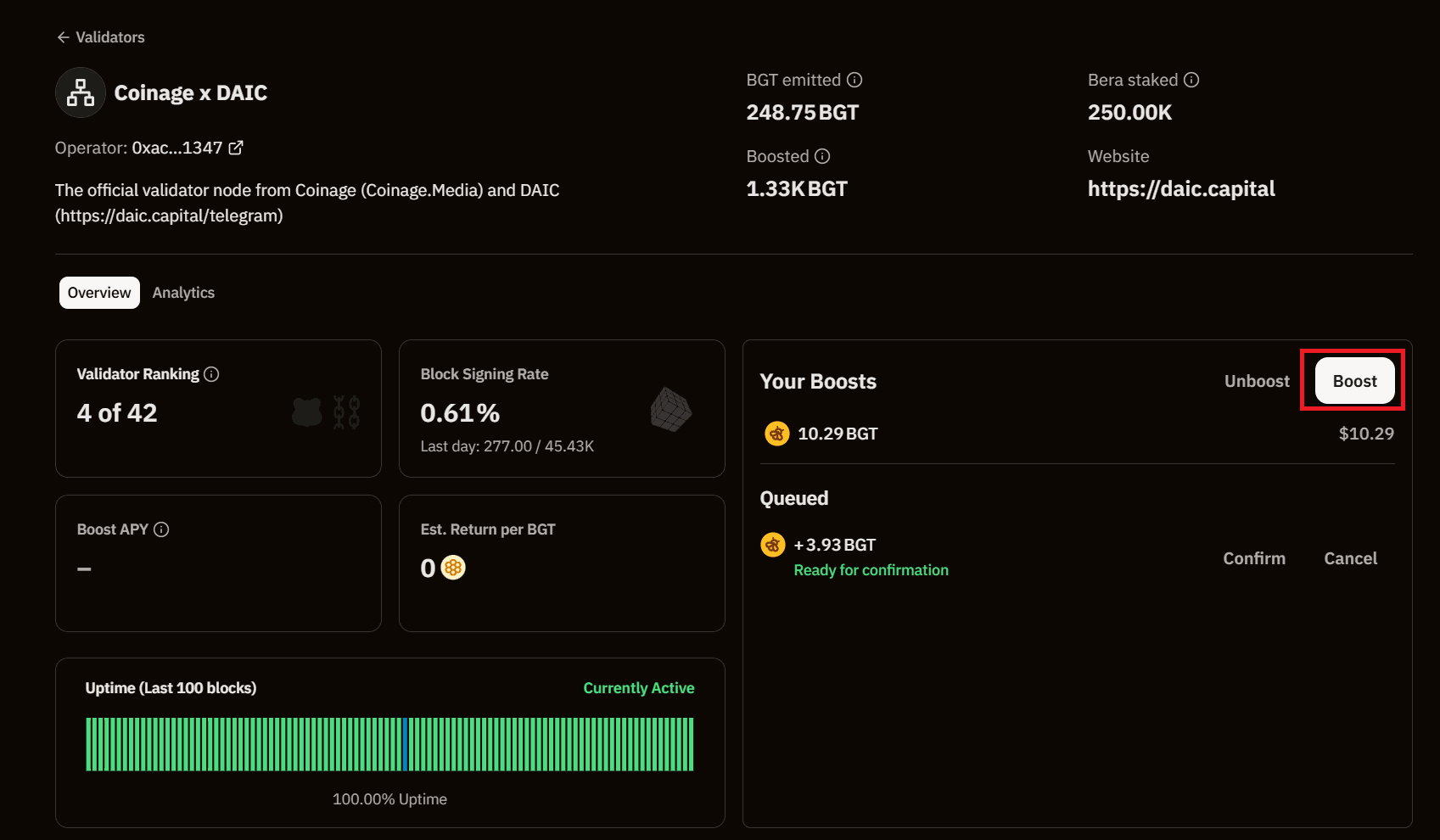The height and width of the screenshot is (840, 1440).
Task: Click info icon beside Bera staked
Action: [x=1191, y=80]
